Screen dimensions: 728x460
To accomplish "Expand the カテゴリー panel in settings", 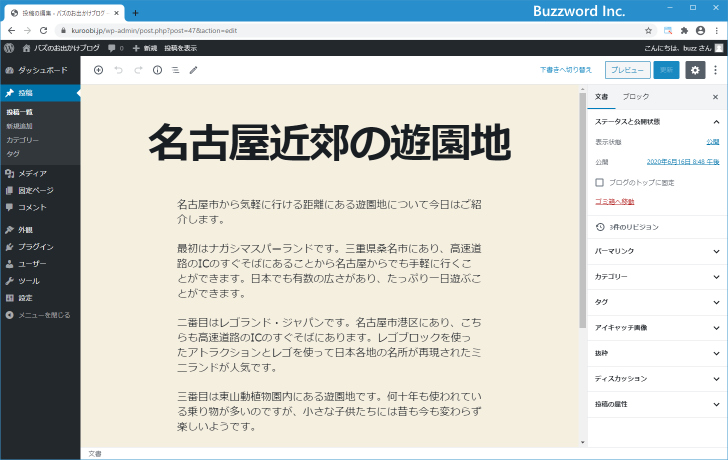I will 657,277.
